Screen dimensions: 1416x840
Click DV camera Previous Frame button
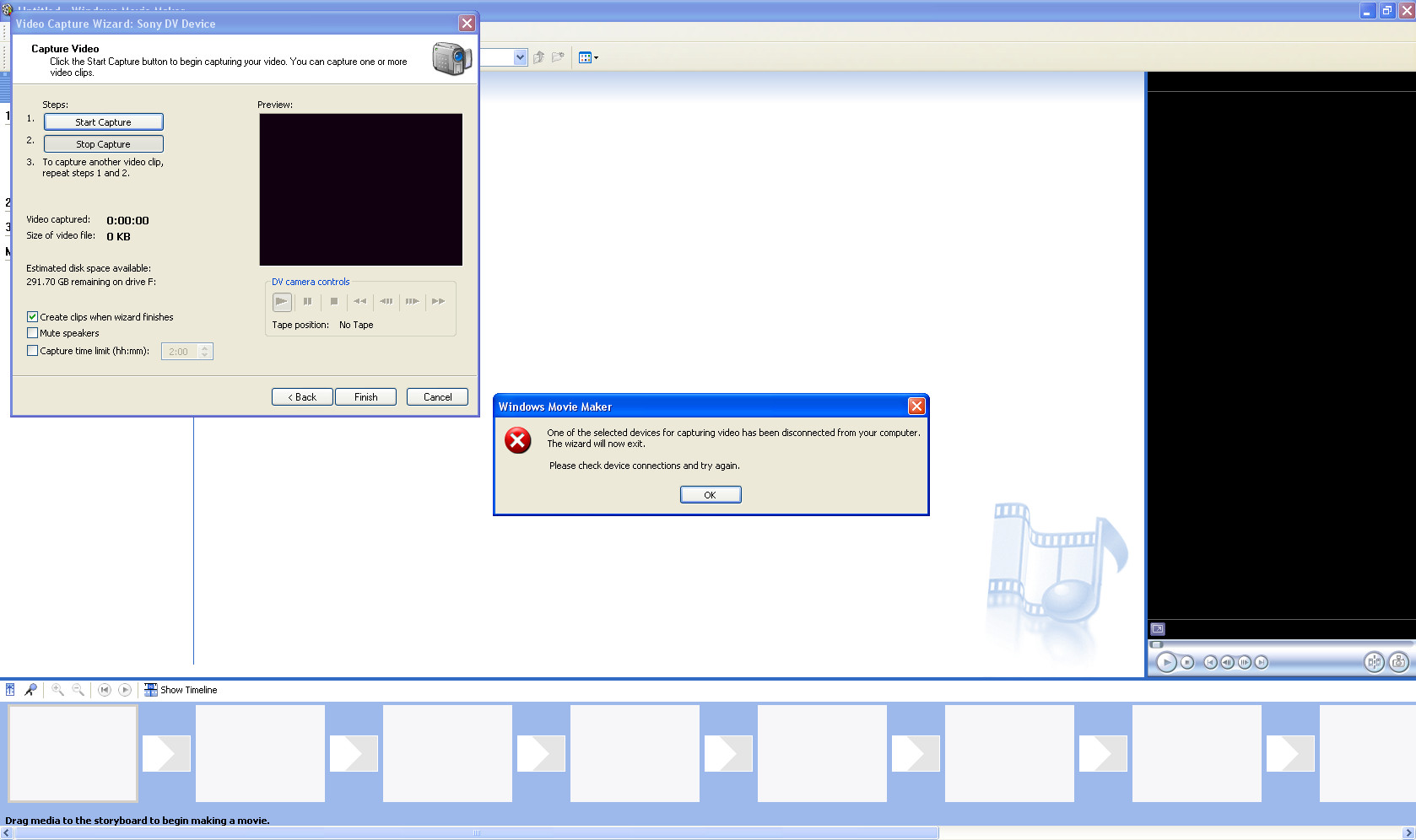[386, 301]
